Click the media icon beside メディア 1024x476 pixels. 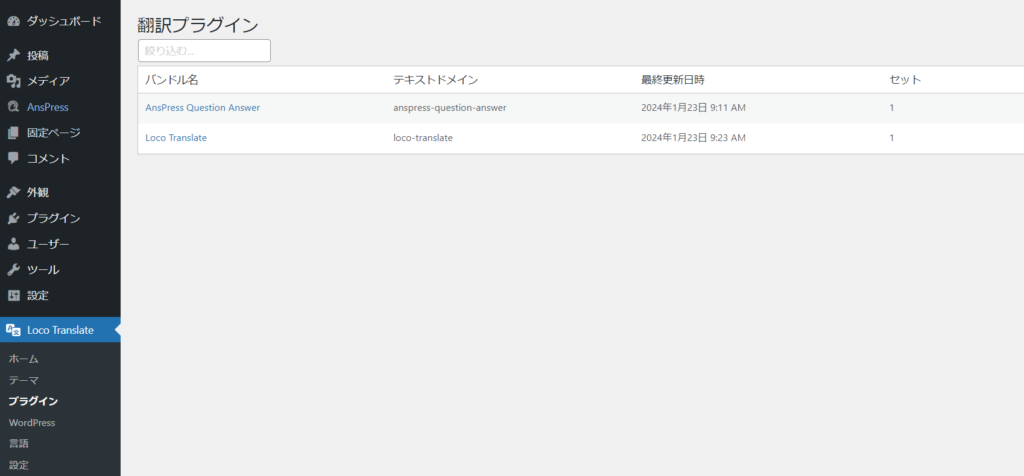pyautogui.click(x=13, y=81)
